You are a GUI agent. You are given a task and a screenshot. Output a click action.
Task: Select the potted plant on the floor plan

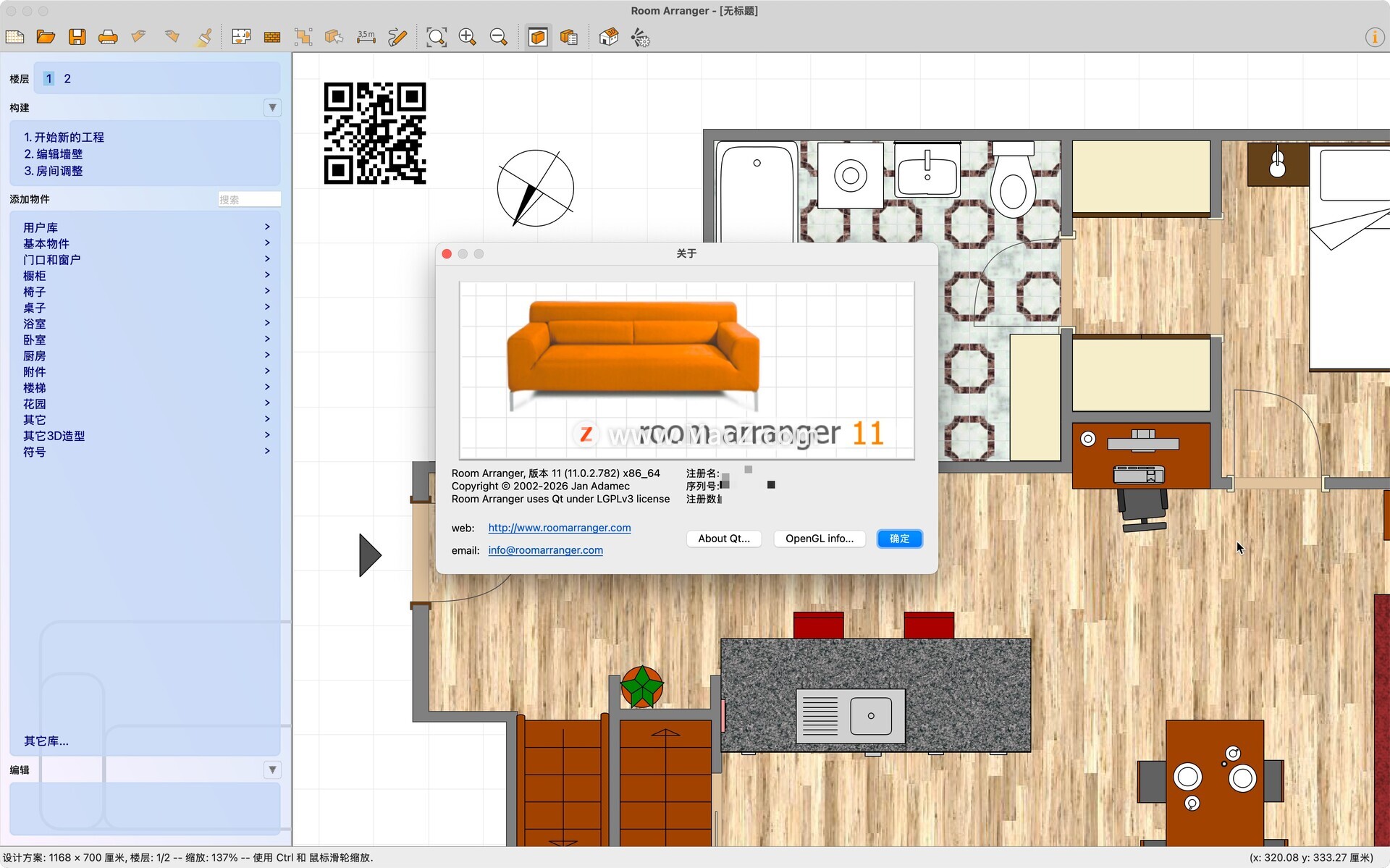pos(642,686)
